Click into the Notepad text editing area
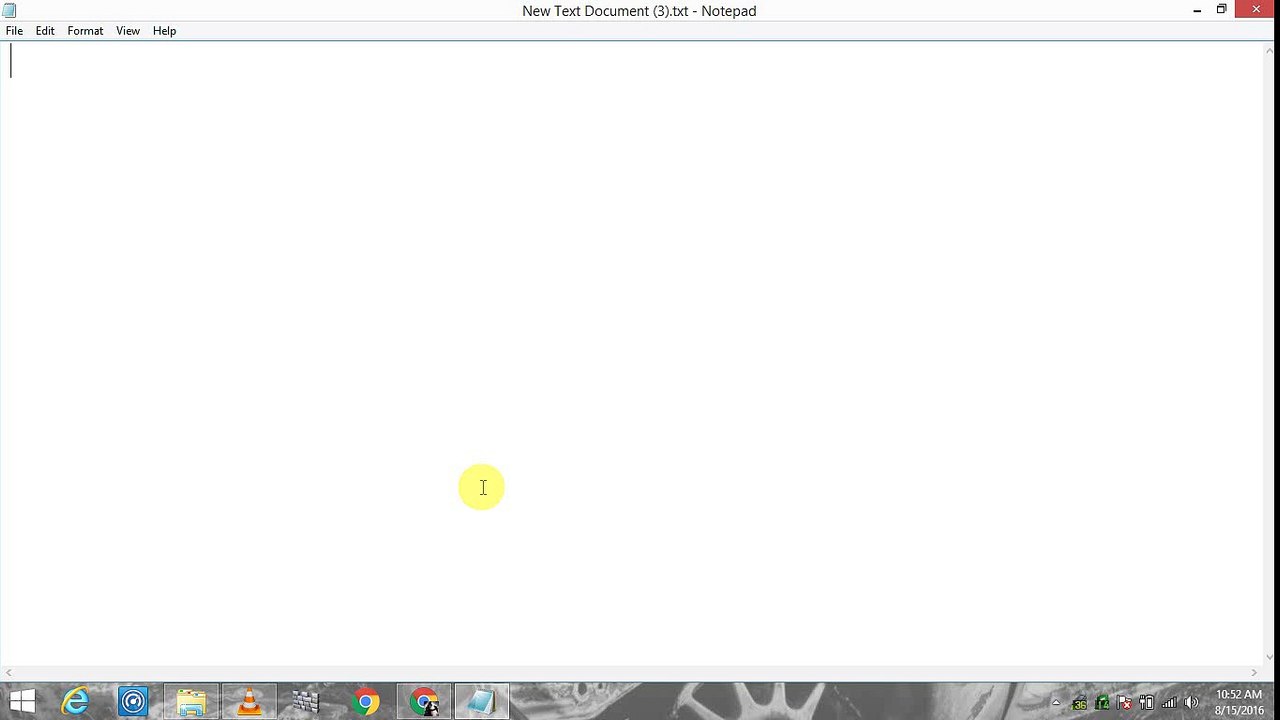Screen dimensions: 1280x720 [x=632, y=354]
